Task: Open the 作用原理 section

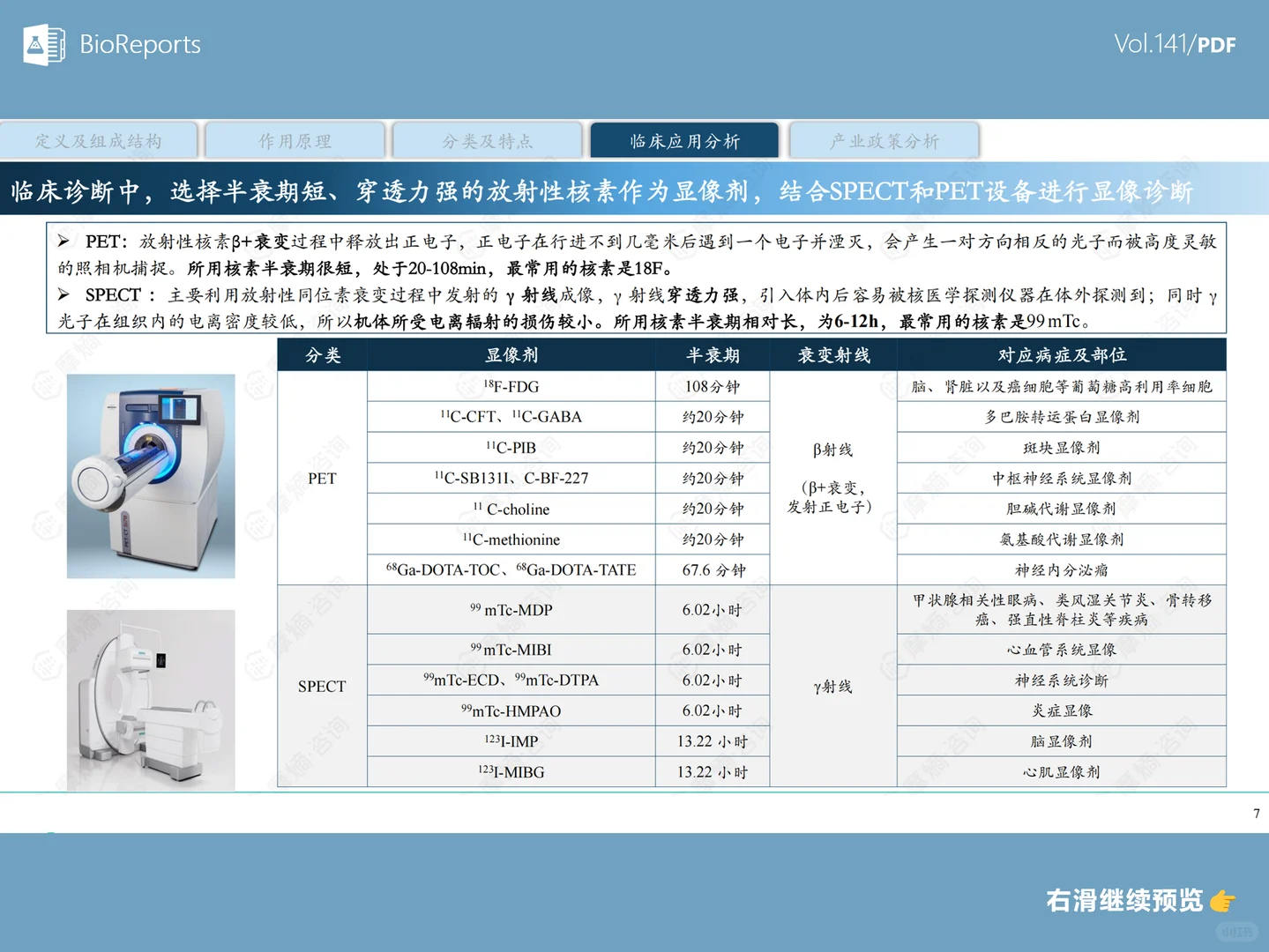Action: 295,139
